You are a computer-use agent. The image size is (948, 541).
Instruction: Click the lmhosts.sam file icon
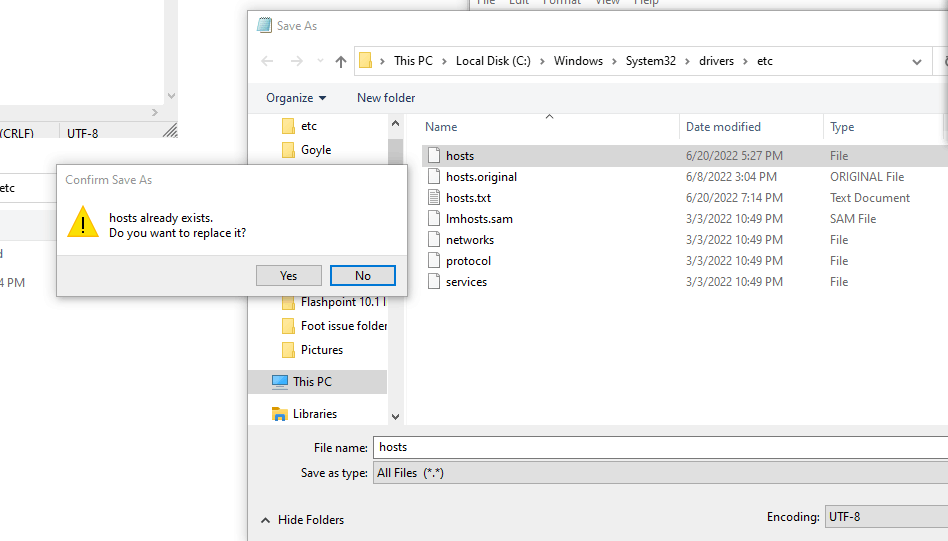pos(433,218)
